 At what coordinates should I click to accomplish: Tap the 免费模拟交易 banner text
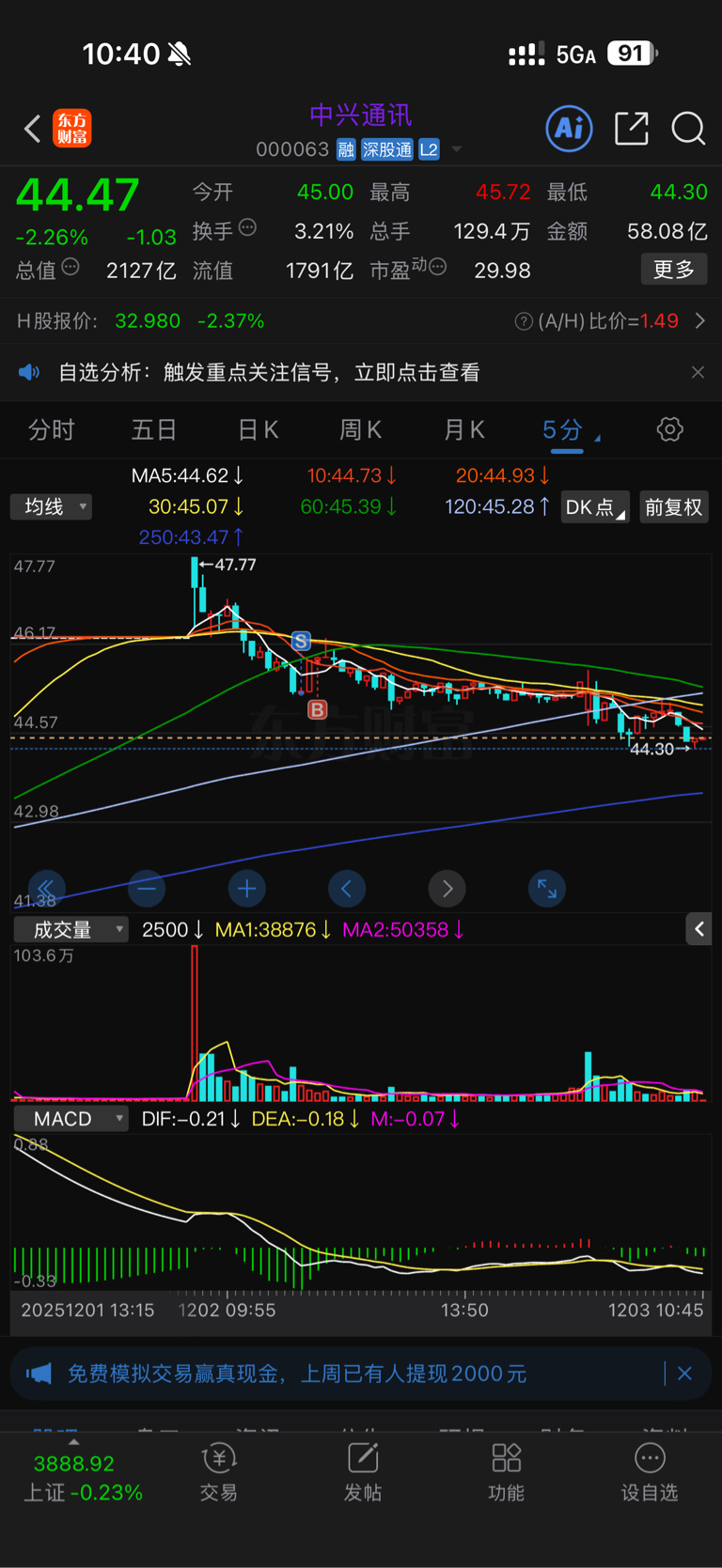297,1374
